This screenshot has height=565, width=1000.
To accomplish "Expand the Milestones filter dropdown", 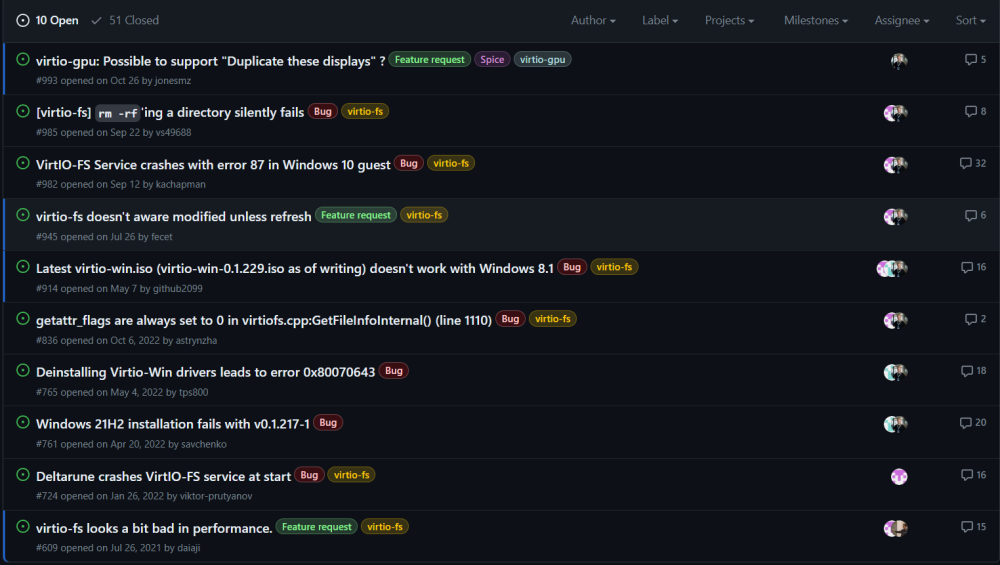I will tap(816, 20).
